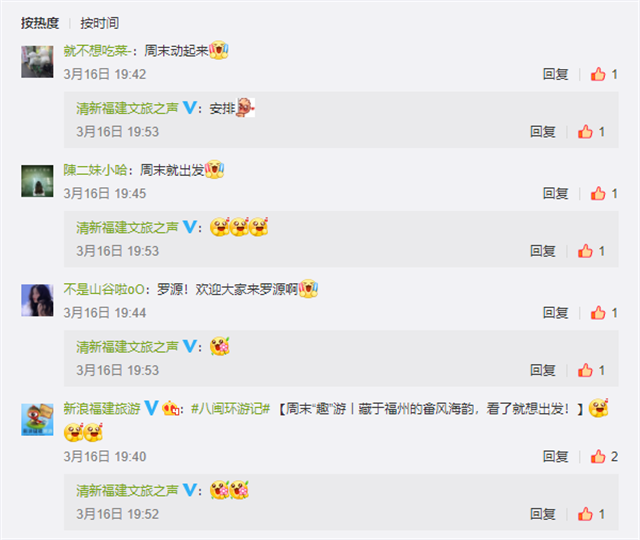Sort comments by 按时间

tap(100, 23)
